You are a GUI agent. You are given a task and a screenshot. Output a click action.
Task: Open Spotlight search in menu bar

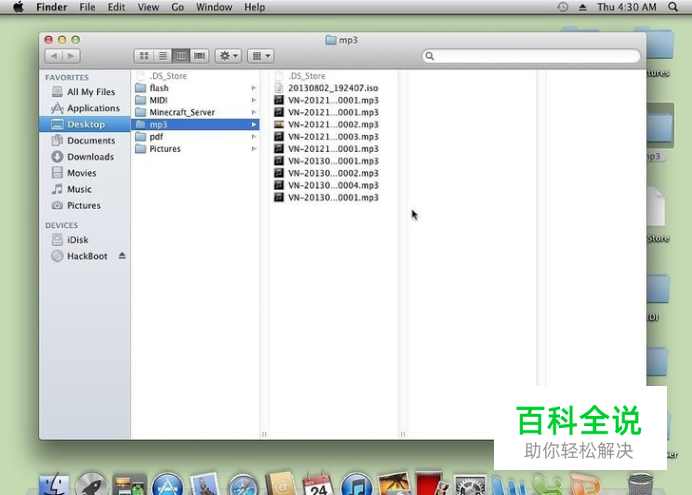pos(673,7)
